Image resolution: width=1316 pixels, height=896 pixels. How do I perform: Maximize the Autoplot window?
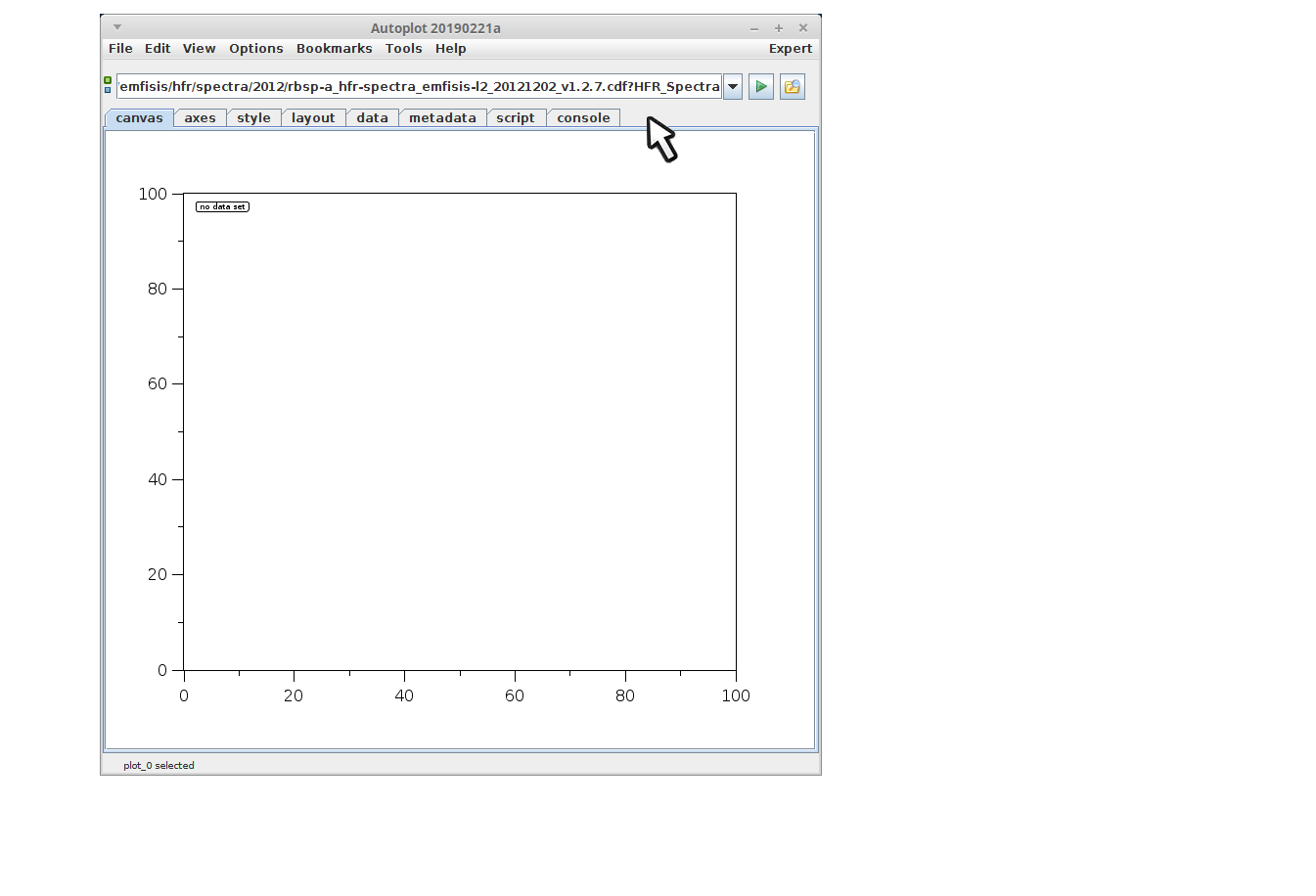pos(779,28)
